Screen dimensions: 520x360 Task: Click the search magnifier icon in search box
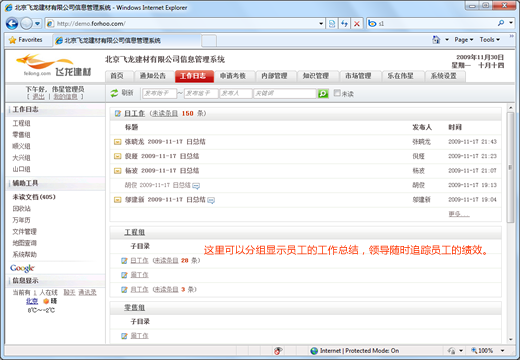[501, 23]
